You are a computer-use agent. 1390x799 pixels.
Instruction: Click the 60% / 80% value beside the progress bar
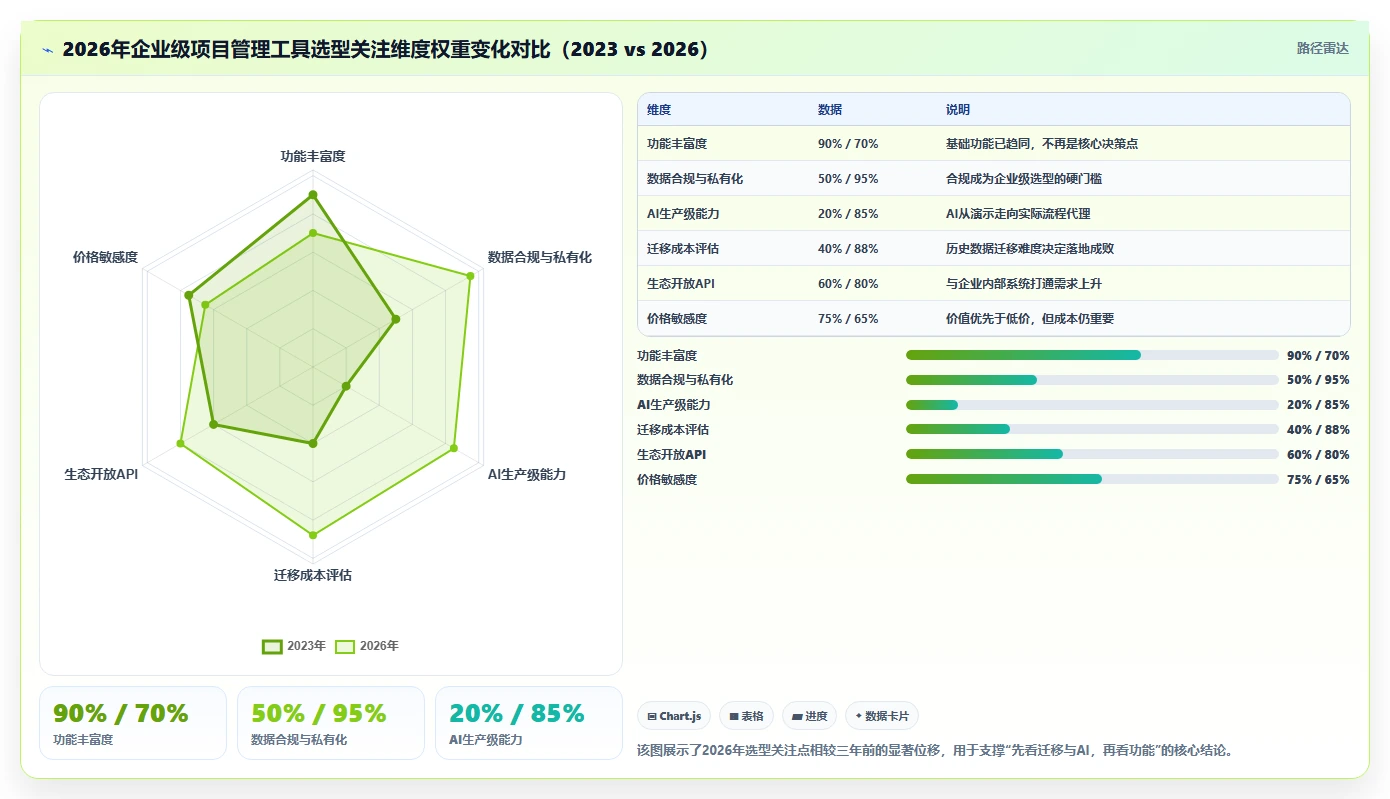(x=1318, y=455)
